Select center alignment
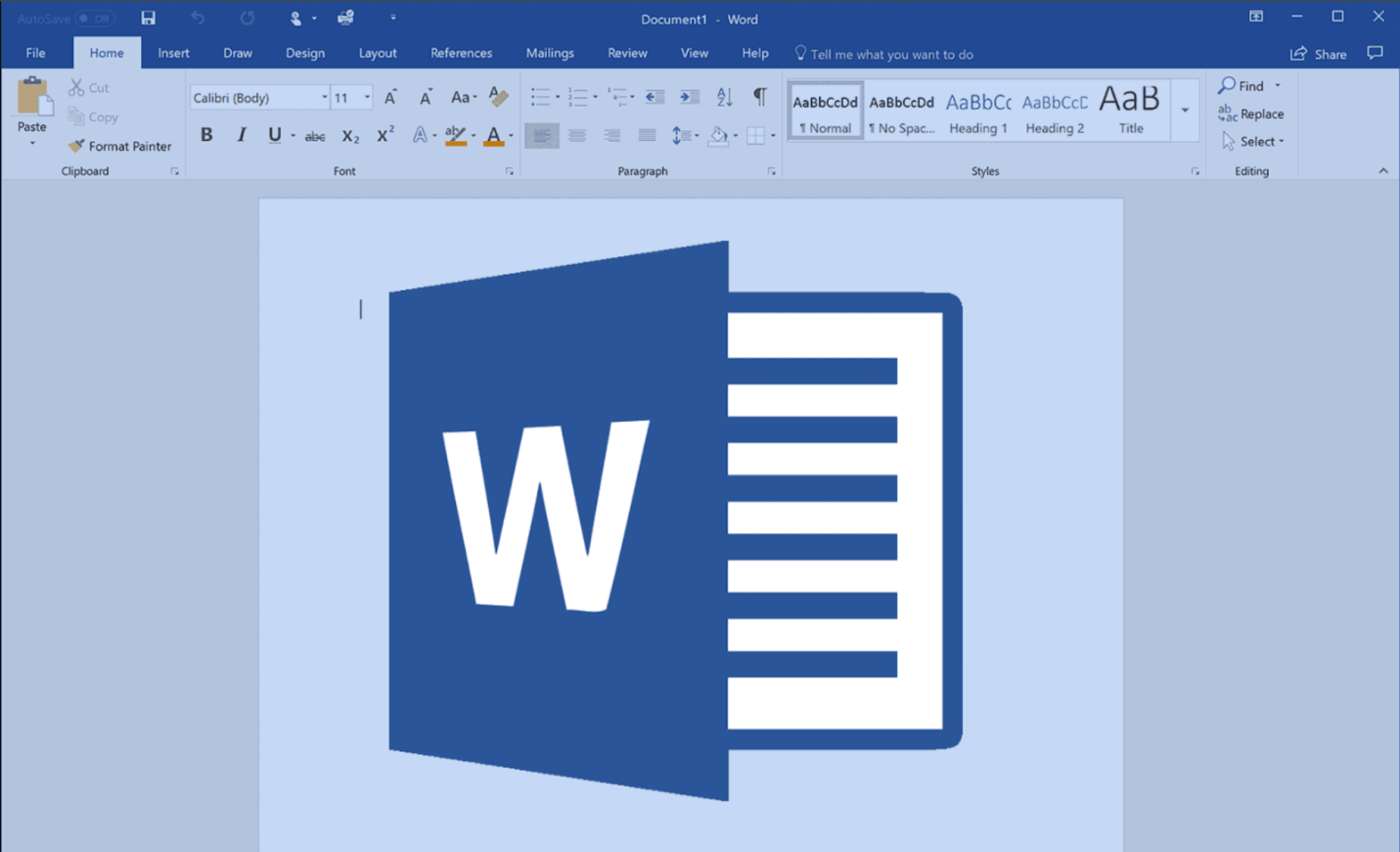Viewport: 1400px width, 852px height. tap(577, 135)
